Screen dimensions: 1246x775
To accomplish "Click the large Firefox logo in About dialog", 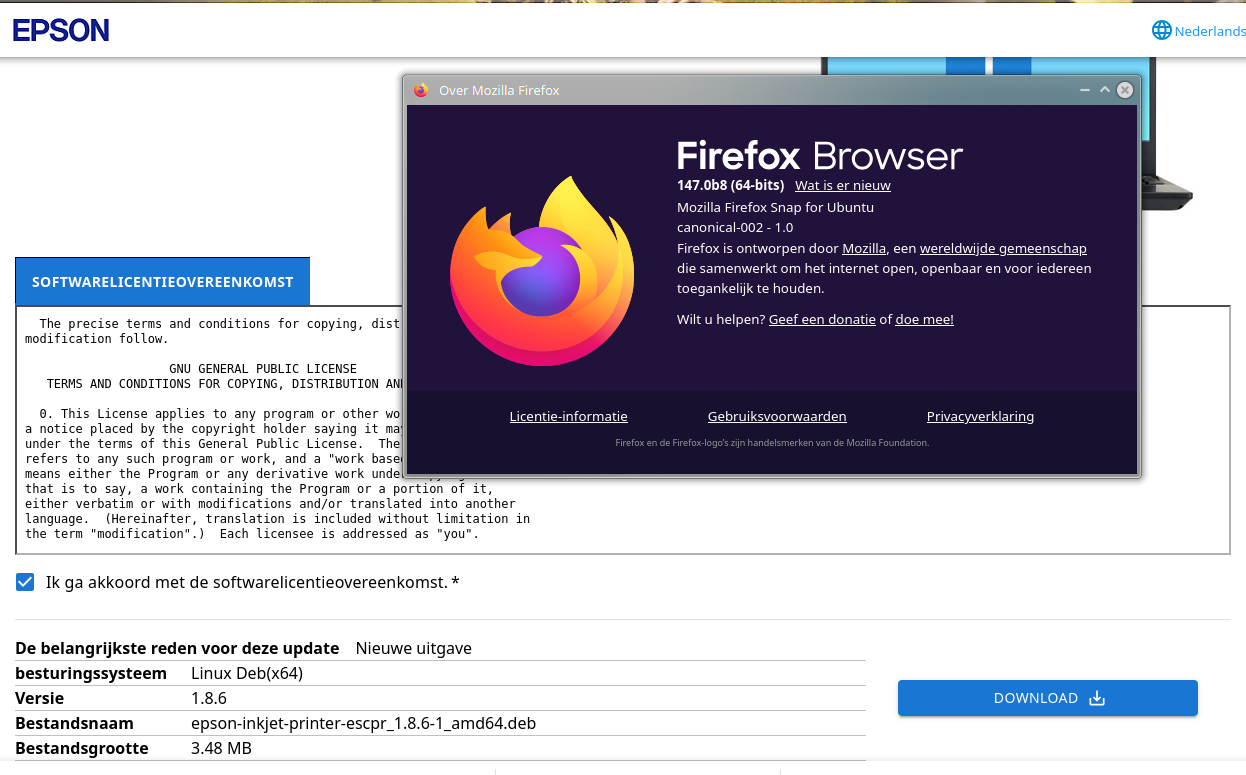I will pos(542,270).
